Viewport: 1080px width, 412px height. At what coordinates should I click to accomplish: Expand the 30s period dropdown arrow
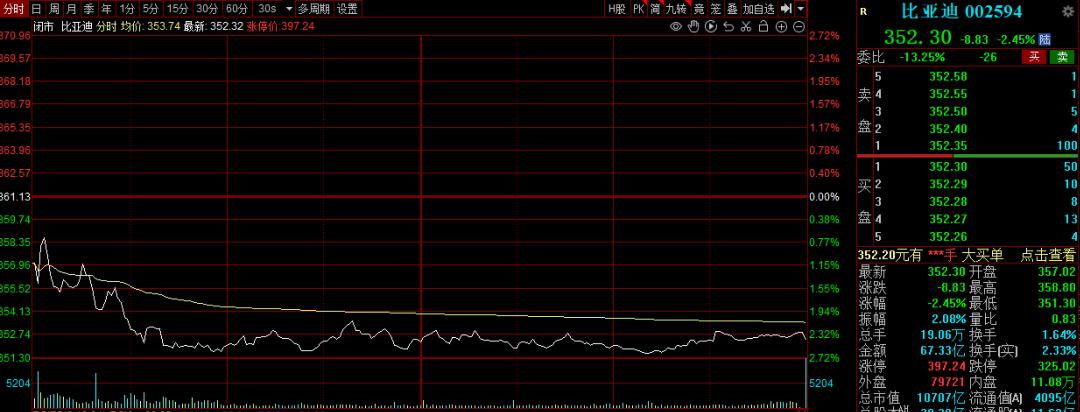pyautogui.click(x=288, y=8)
